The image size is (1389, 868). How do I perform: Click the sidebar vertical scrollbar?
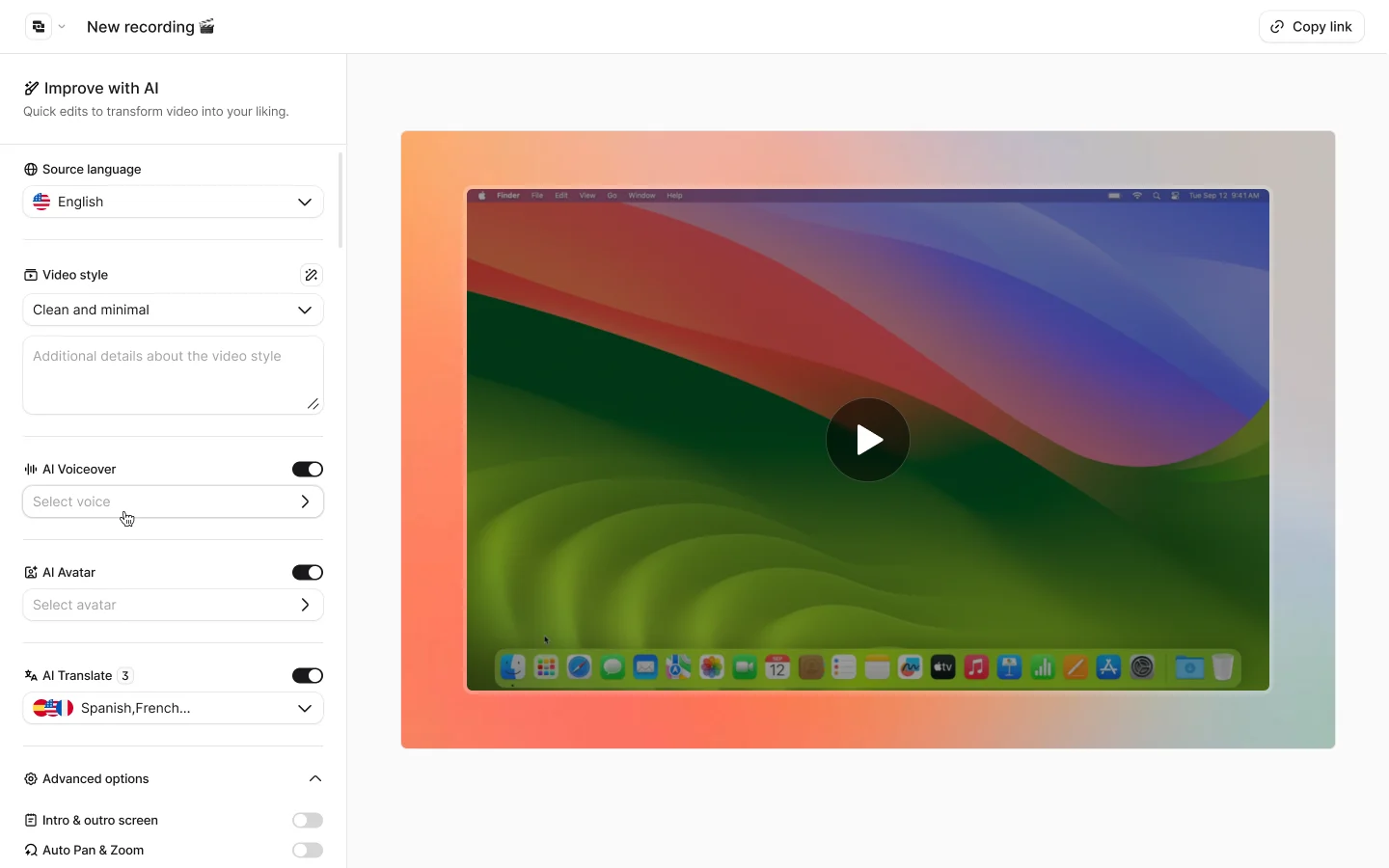click(x=340, y=201)
